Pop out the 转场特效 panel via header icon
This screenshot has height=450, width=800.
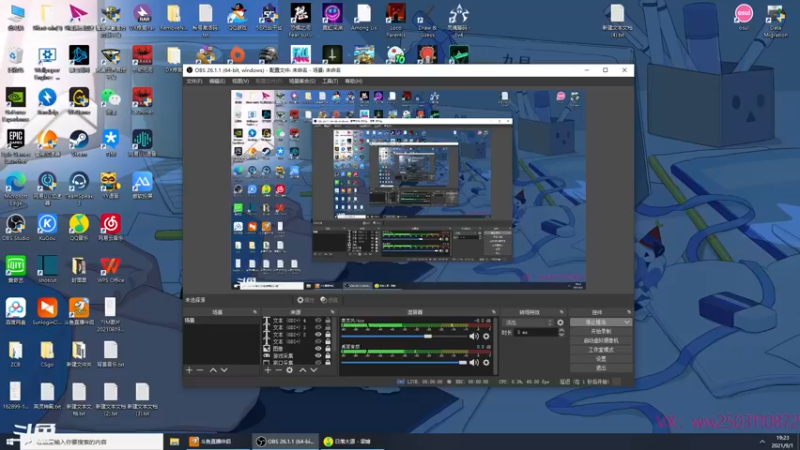coord(561,312)
